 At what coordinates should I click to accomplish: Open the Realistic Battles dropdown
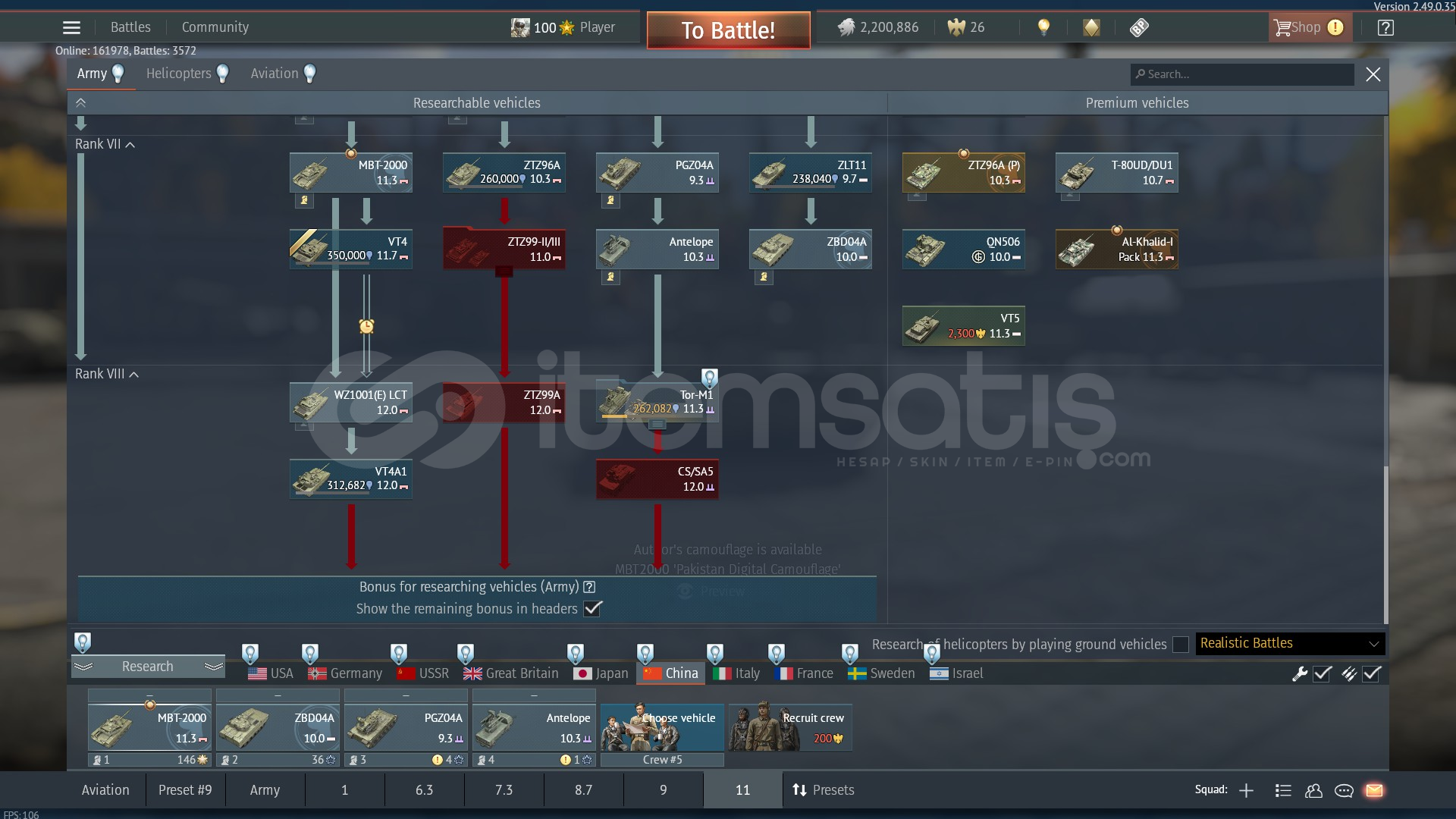[x=1290, y=643]
